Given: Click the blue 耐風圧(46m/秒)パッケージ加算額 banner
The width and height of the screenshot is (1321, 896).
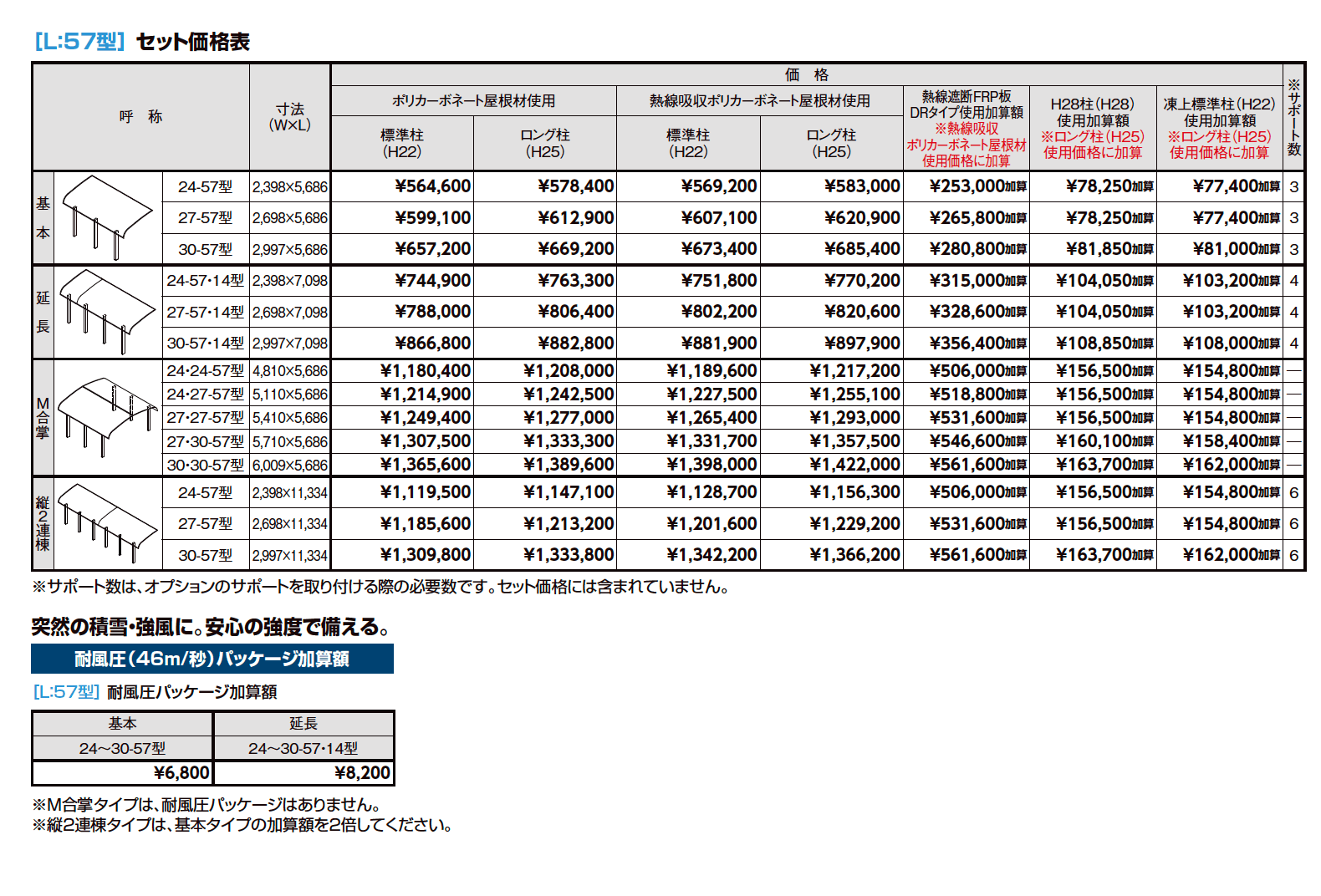Looking at the screenshot, I should tap(212, 659).
